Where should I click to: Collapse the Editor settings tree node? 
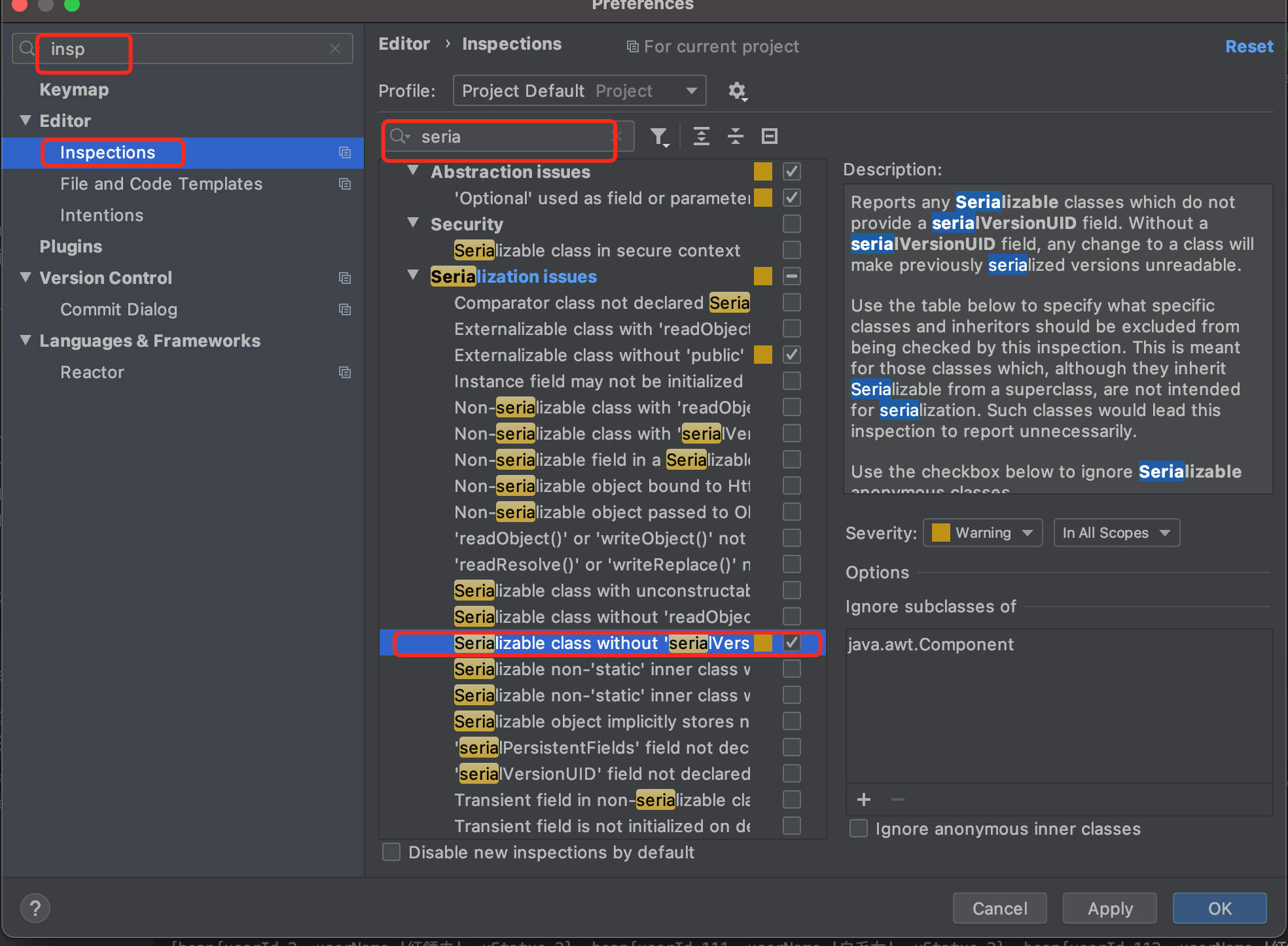pyautogui.click(x=26, y=120)
